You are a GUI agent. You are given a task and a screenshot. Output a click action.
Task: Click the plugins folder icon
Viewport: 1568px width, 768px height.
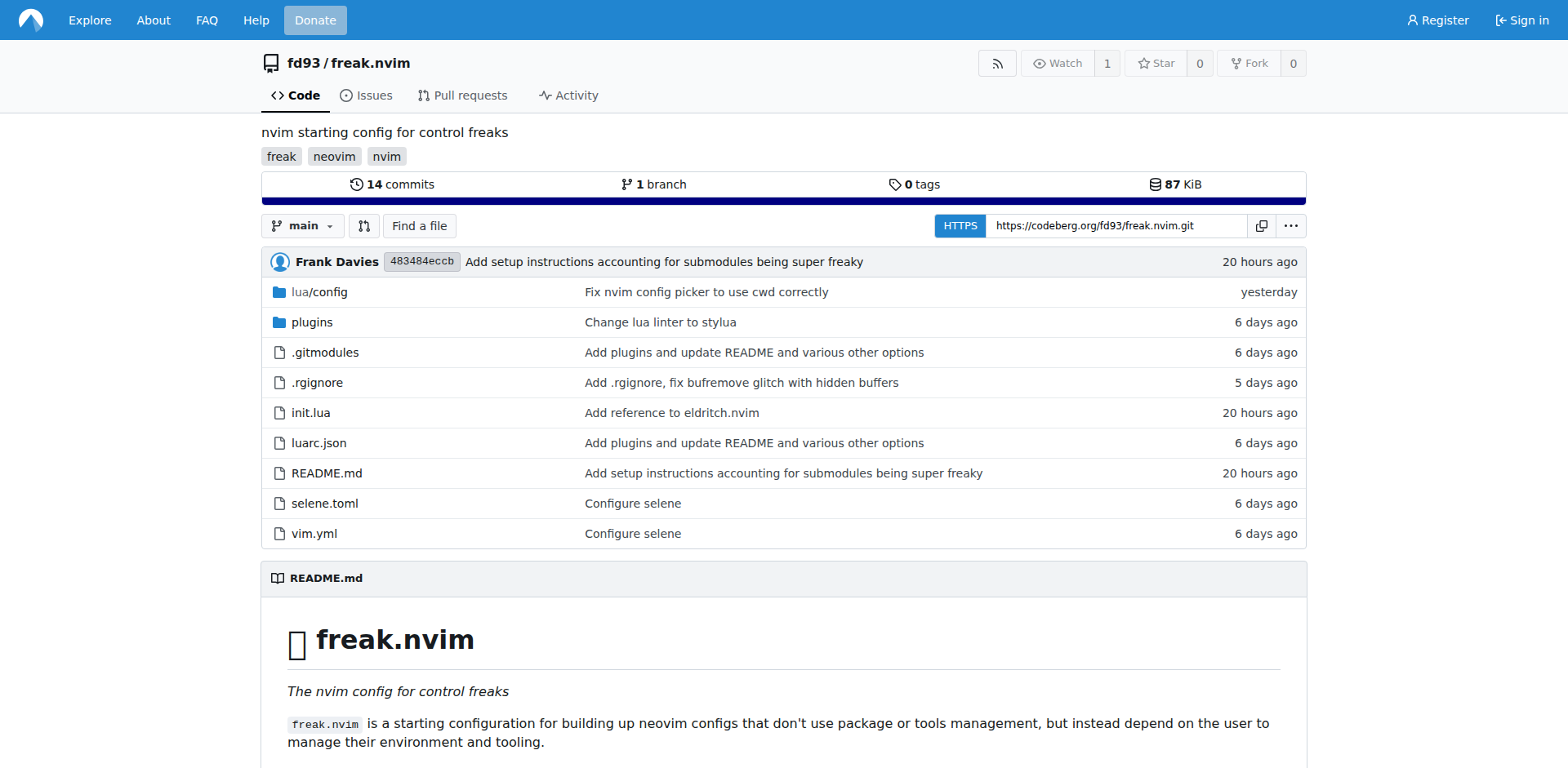coord(279,322)
